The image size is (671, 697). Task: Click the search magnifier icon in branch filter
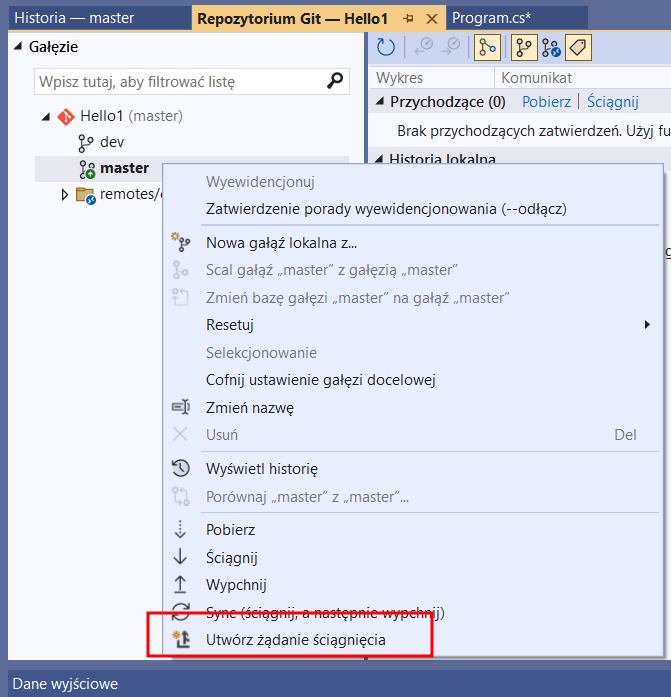[335, 81]
